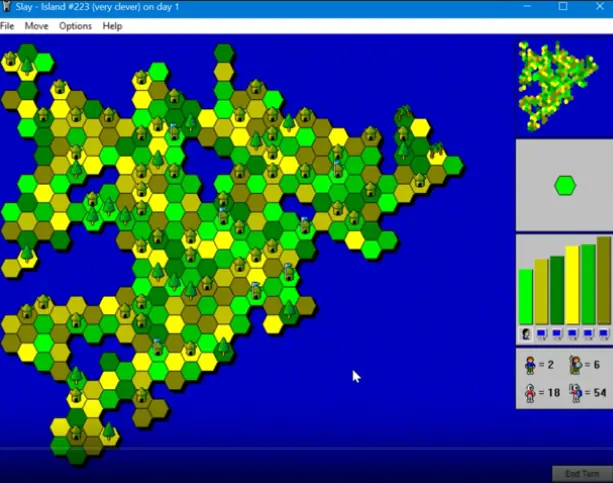Click the shortest bright green score bar
Screen dimensions: 613x483
pyautogui.click(x=526, y=296)
